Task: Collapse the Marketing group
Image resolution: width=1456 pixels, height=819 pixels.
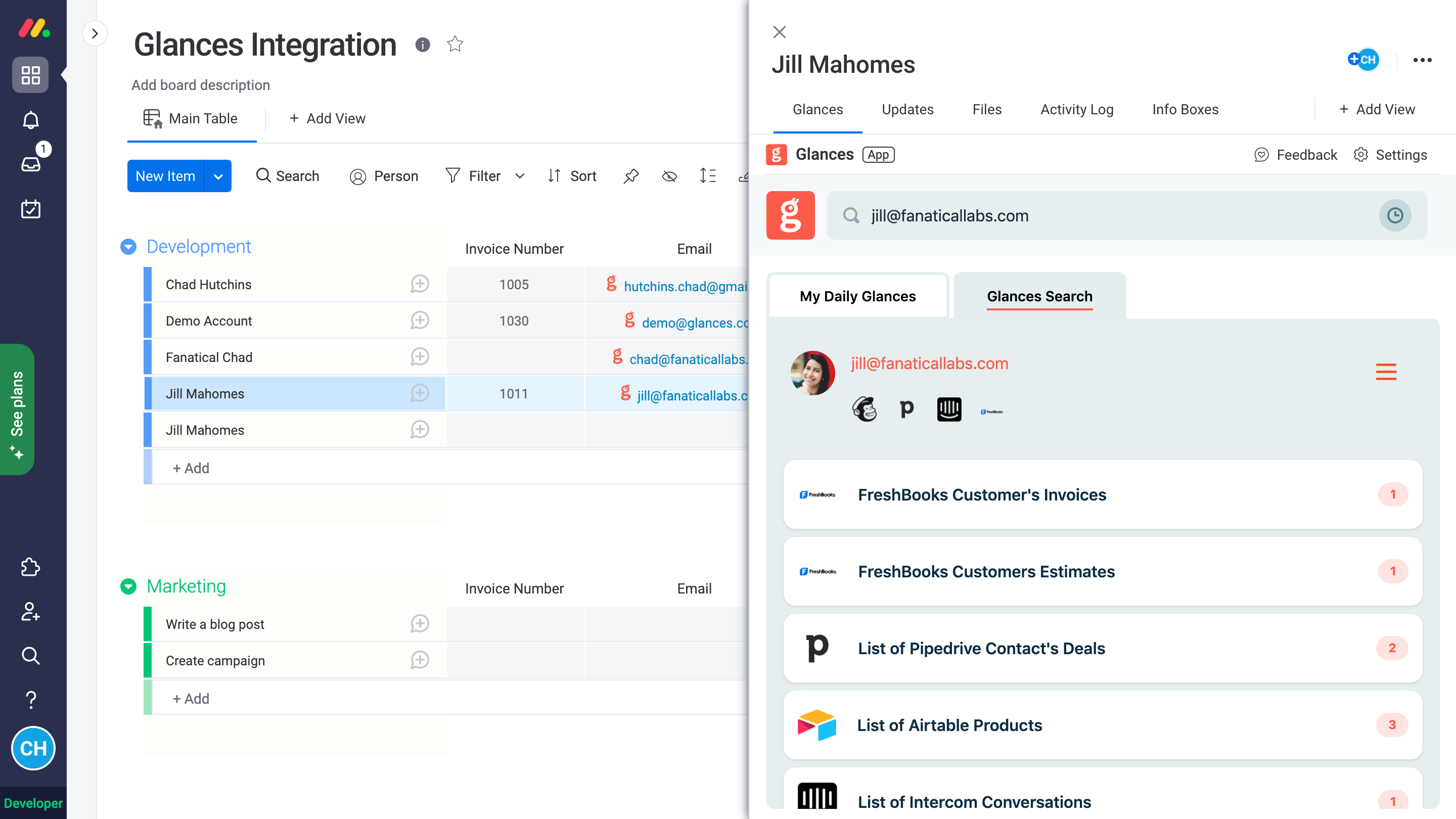Action: [x=128, y=586]
